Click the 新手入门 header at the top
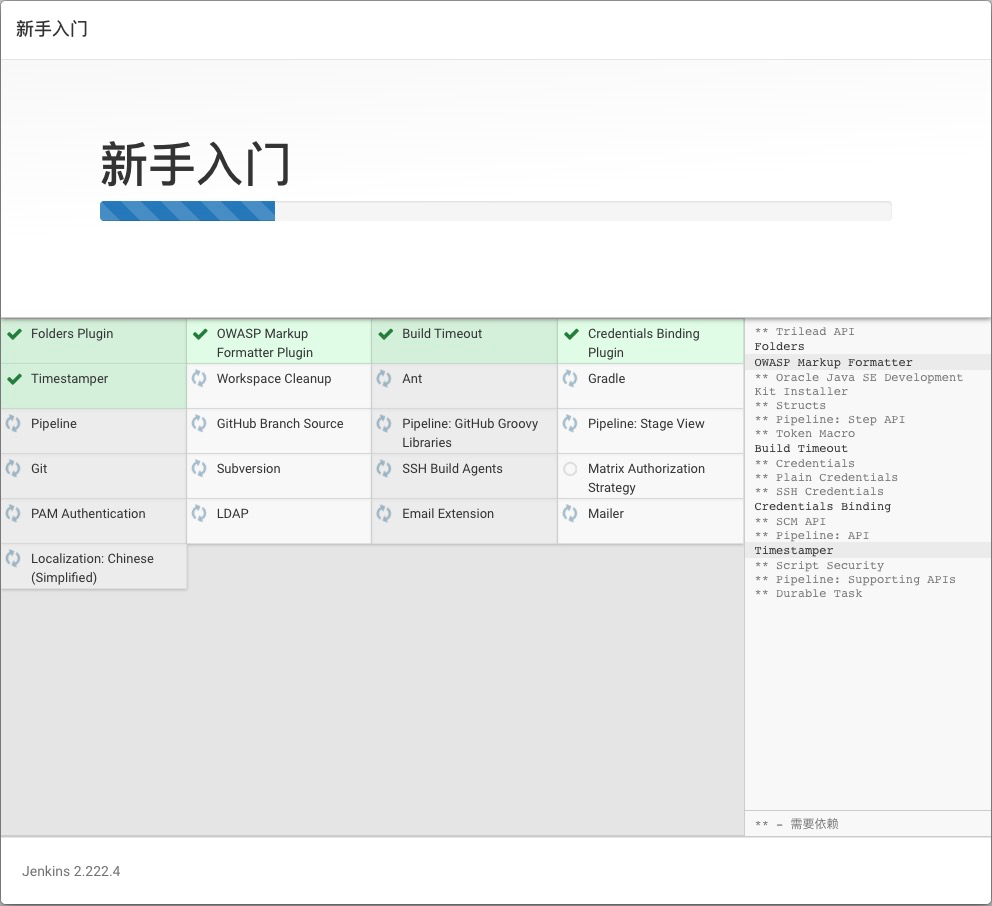Screen dimensions: 992x906 50,29
